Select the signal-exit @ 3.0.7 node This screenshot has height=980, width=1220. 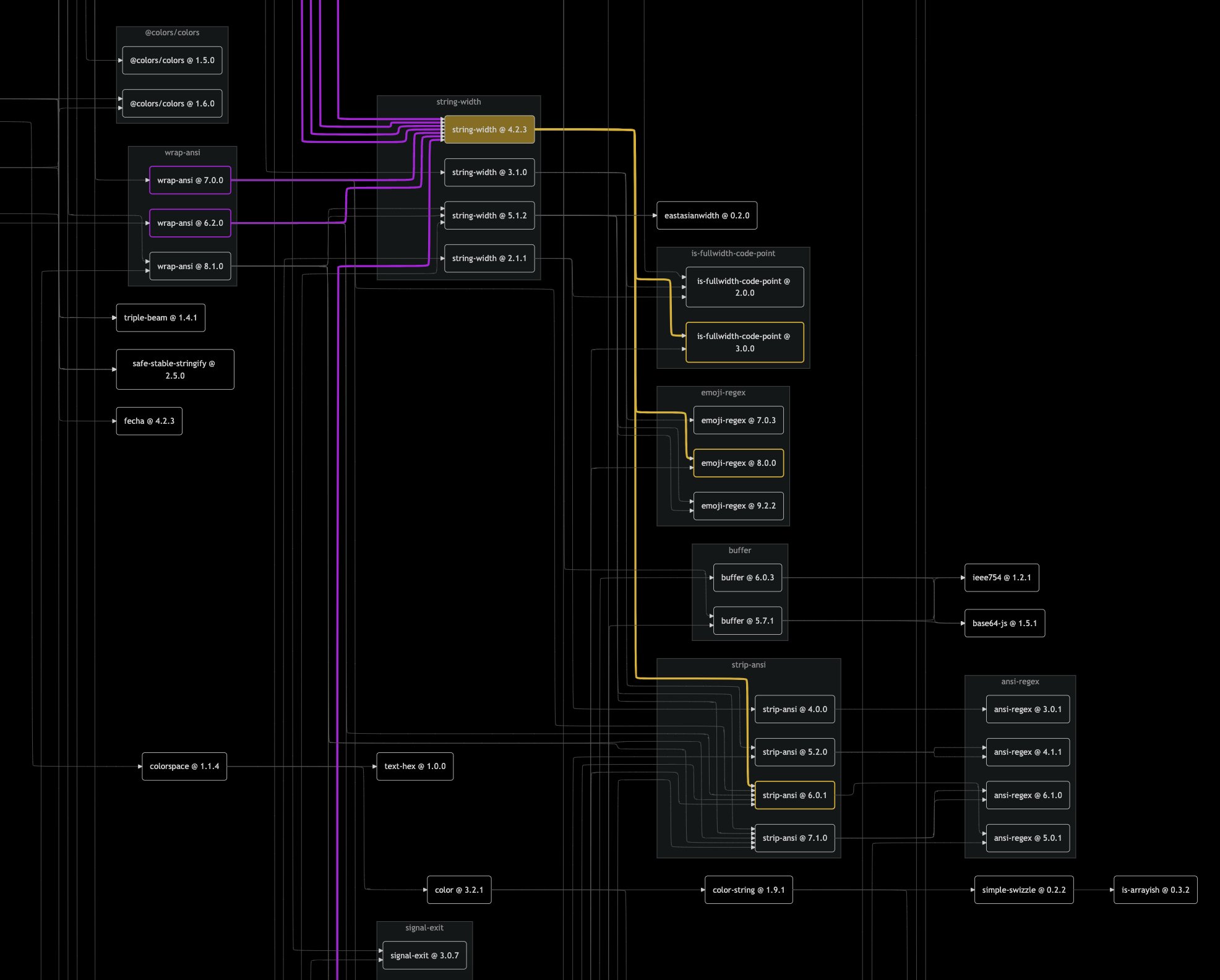tap(424, 955)
